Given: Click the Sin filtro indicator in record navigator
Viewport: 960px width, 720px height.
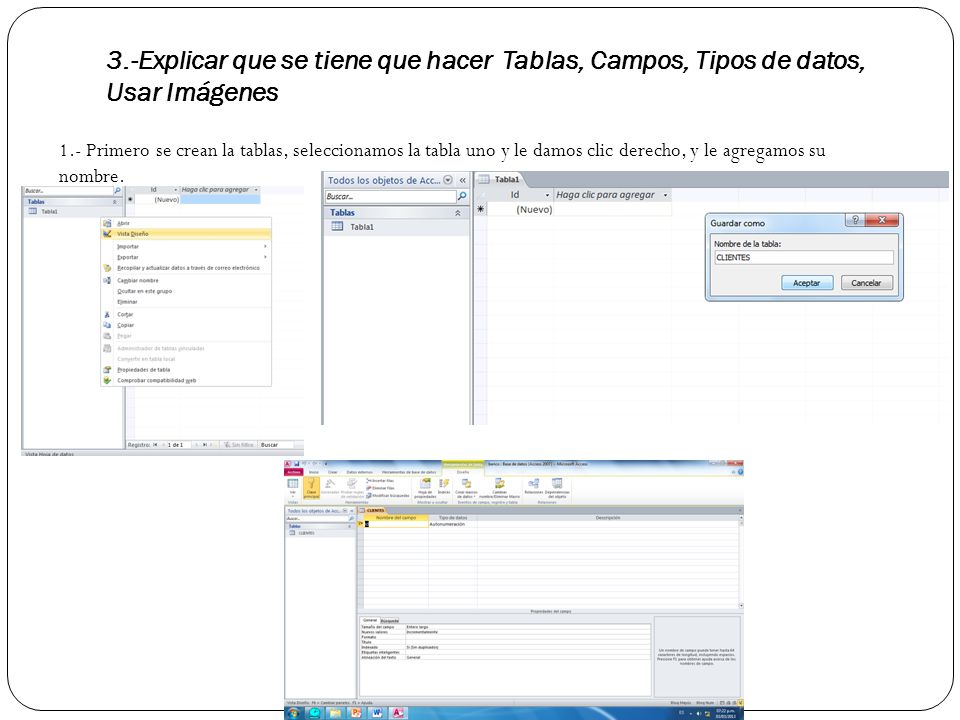Looking at the screenshot, I should [238, 444].
